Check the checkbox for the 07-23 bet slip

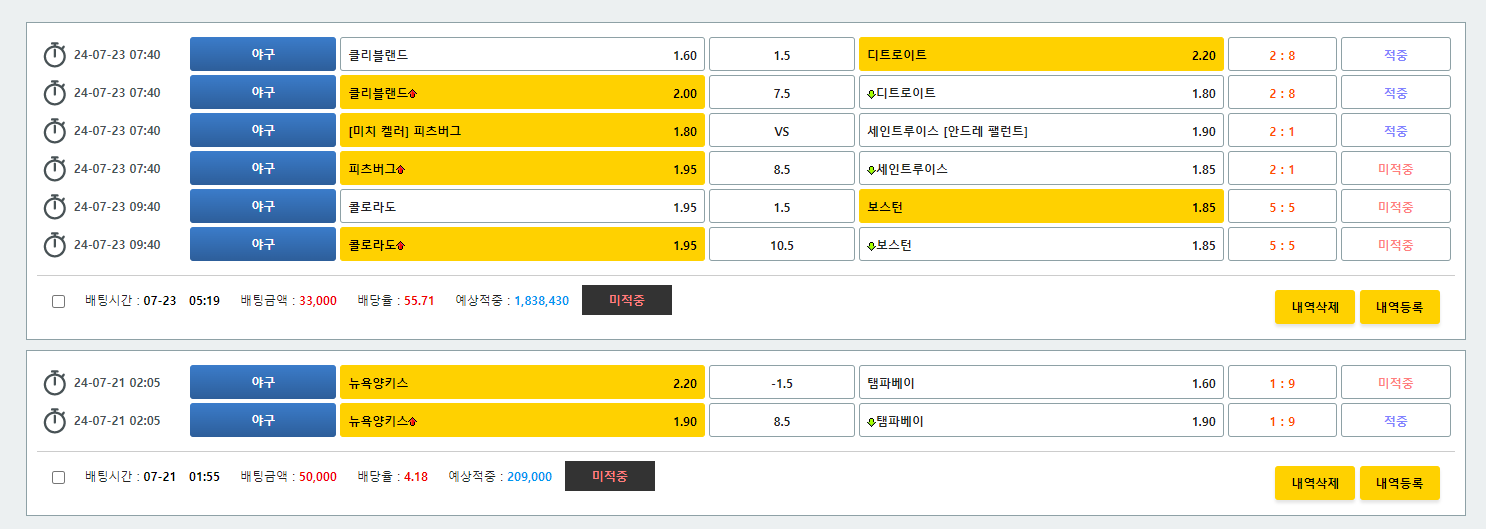(58, 301)
